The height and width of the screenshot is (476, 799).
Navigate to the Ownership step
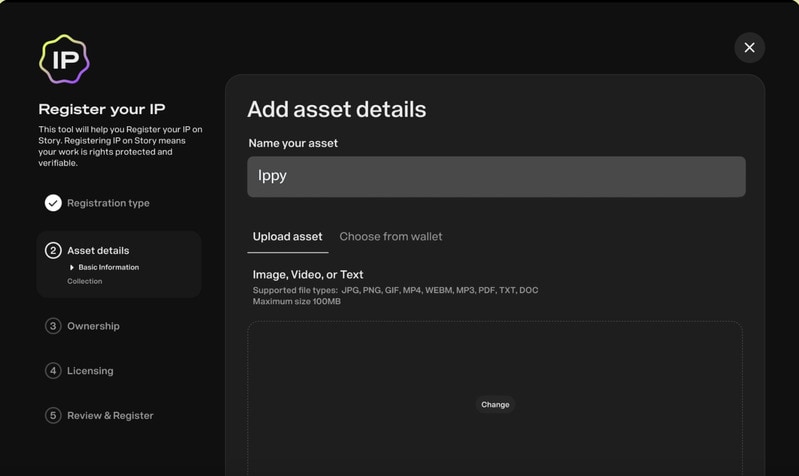tap(93, 326)
